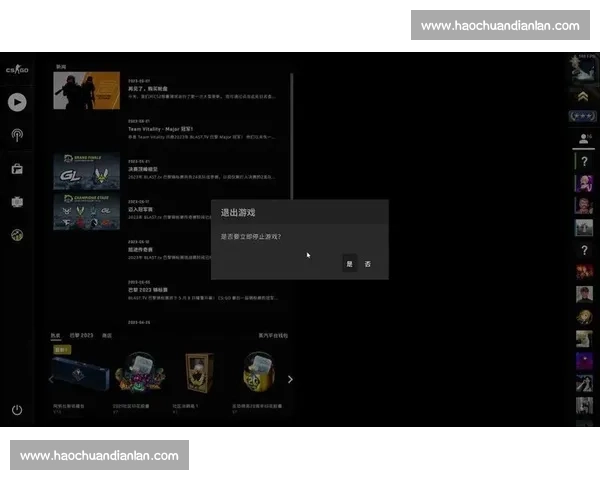Image resolution: width=600 pixels, height=480 pixels.
Task: Click 是 to confirm quitting game
Action: pos(349,264)
